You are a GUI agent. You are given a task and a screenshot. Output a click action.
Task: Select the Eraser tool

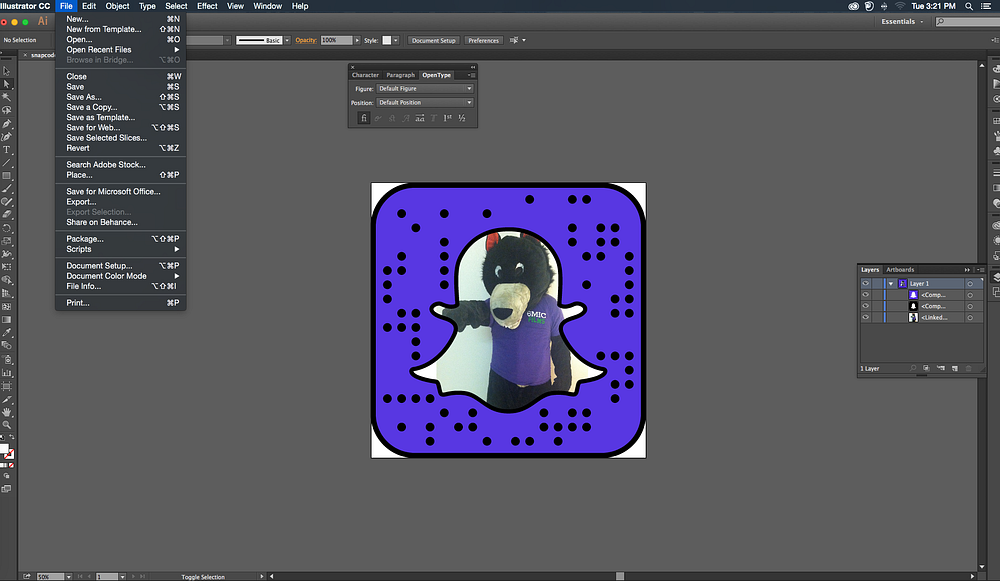tap(6, 215)
